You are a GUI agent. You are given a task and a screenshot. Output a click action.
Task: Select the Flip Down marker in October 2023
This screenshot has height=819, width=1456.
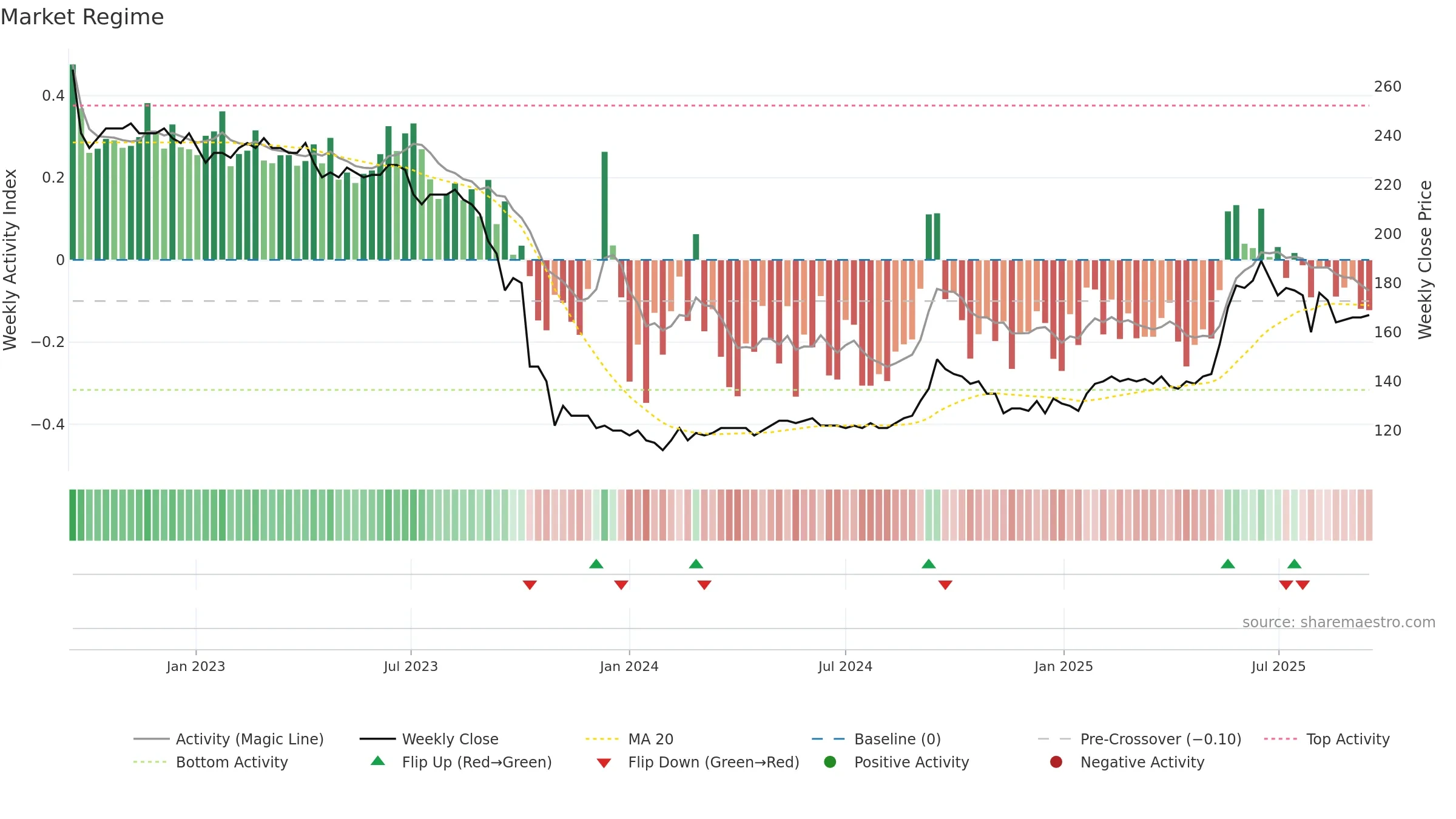point(530,585)
